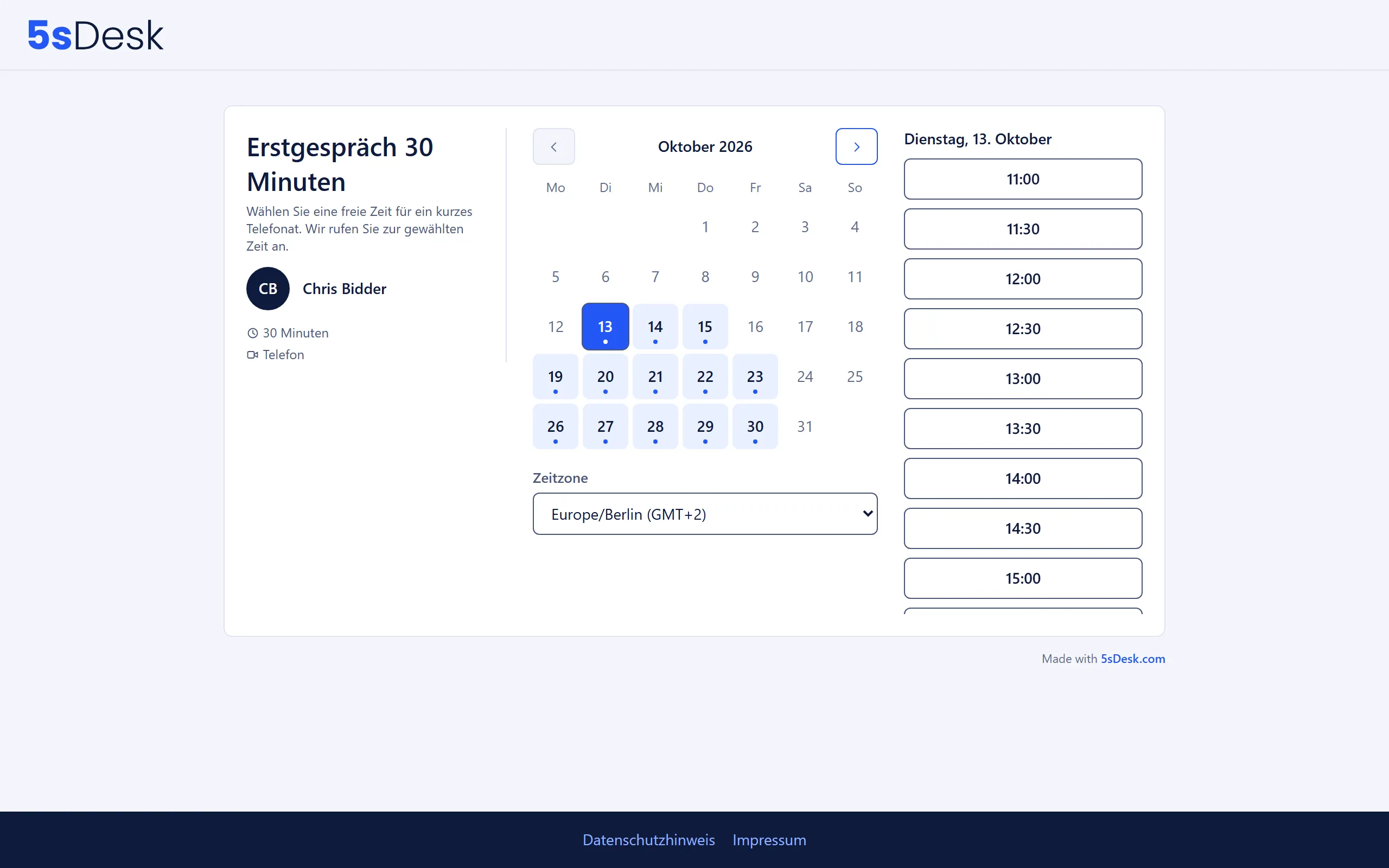This screenshot has width=1389, height=868.
Task: Select the 12:00 time slot
Action: coord(1023,279)
